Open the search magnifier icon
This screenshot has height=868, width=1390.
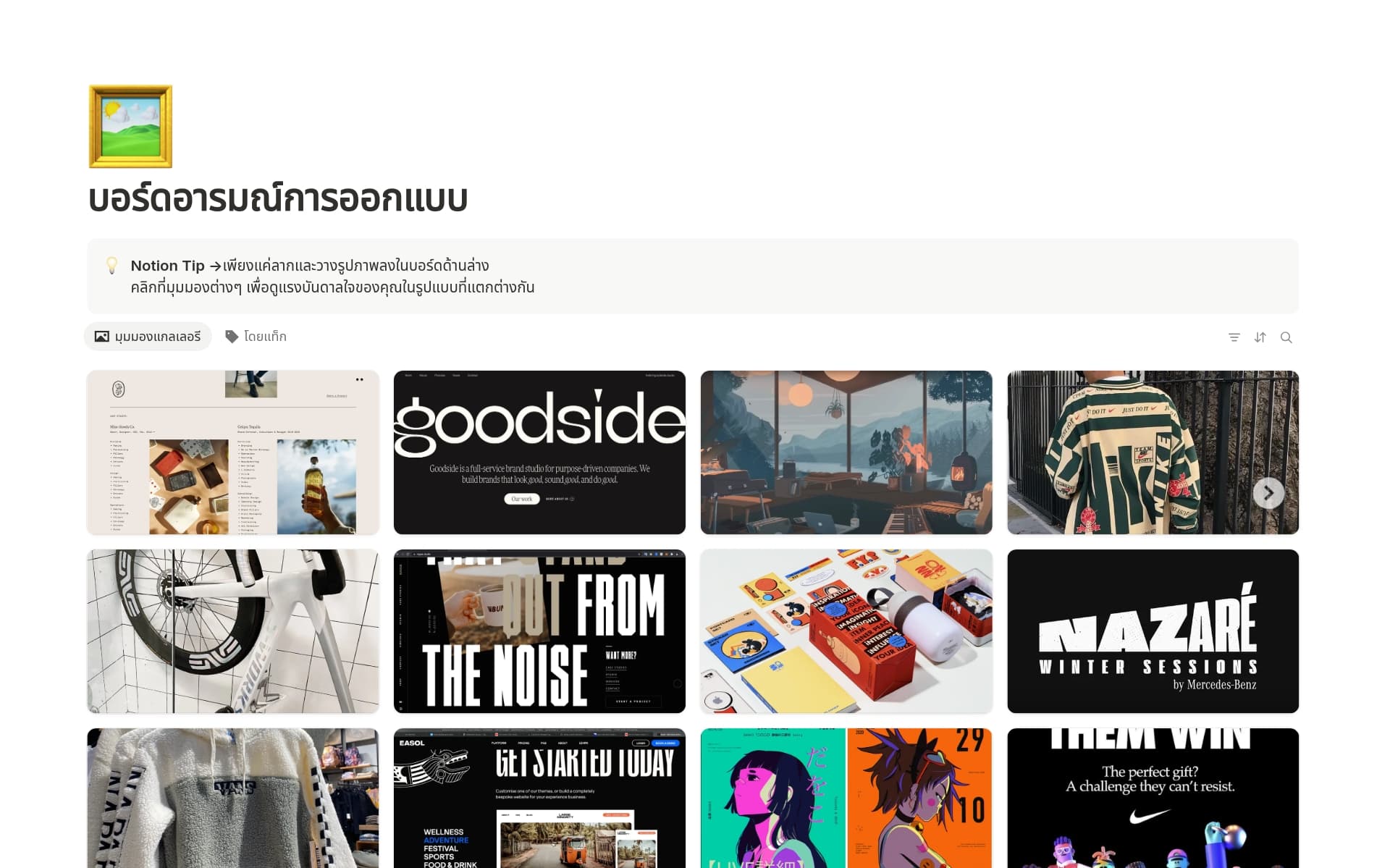pos(1286,337)
